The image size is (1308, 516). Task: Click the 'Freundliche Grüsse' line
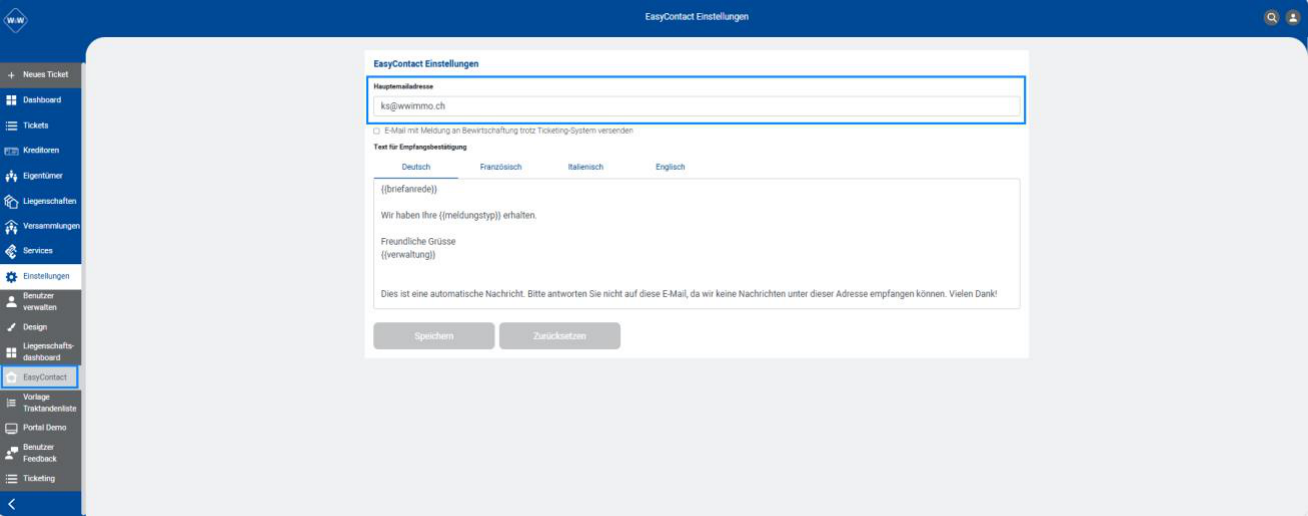(x=417, y=242)
